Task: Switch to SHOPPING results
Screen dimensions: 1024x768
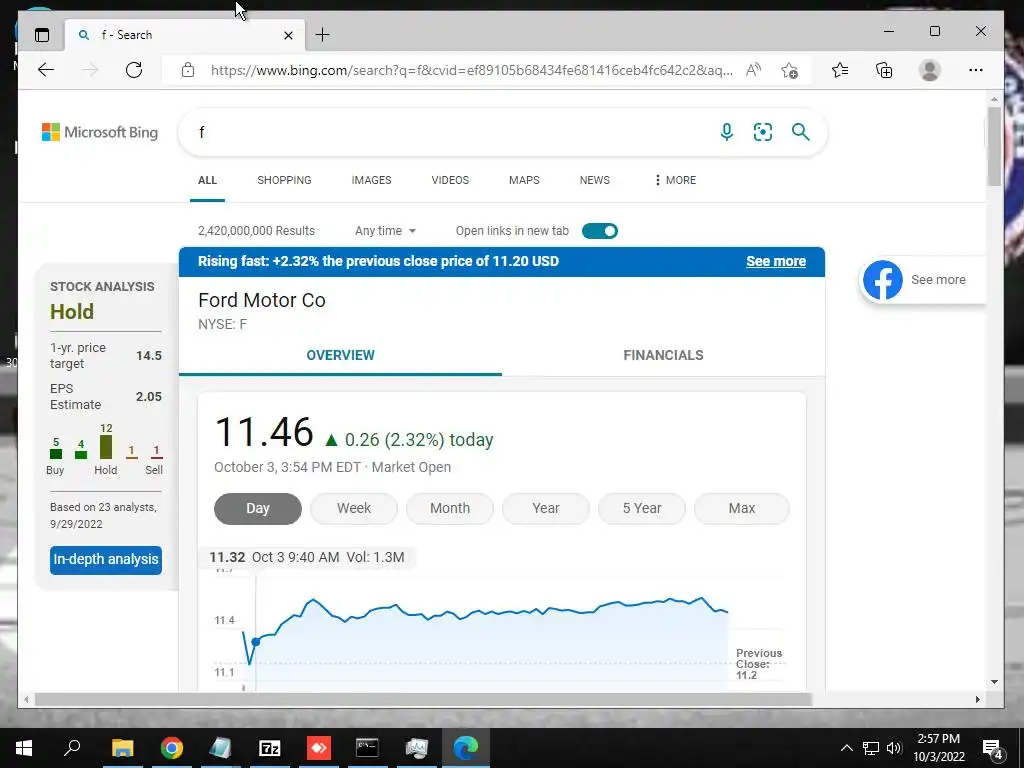Action: 284,180
